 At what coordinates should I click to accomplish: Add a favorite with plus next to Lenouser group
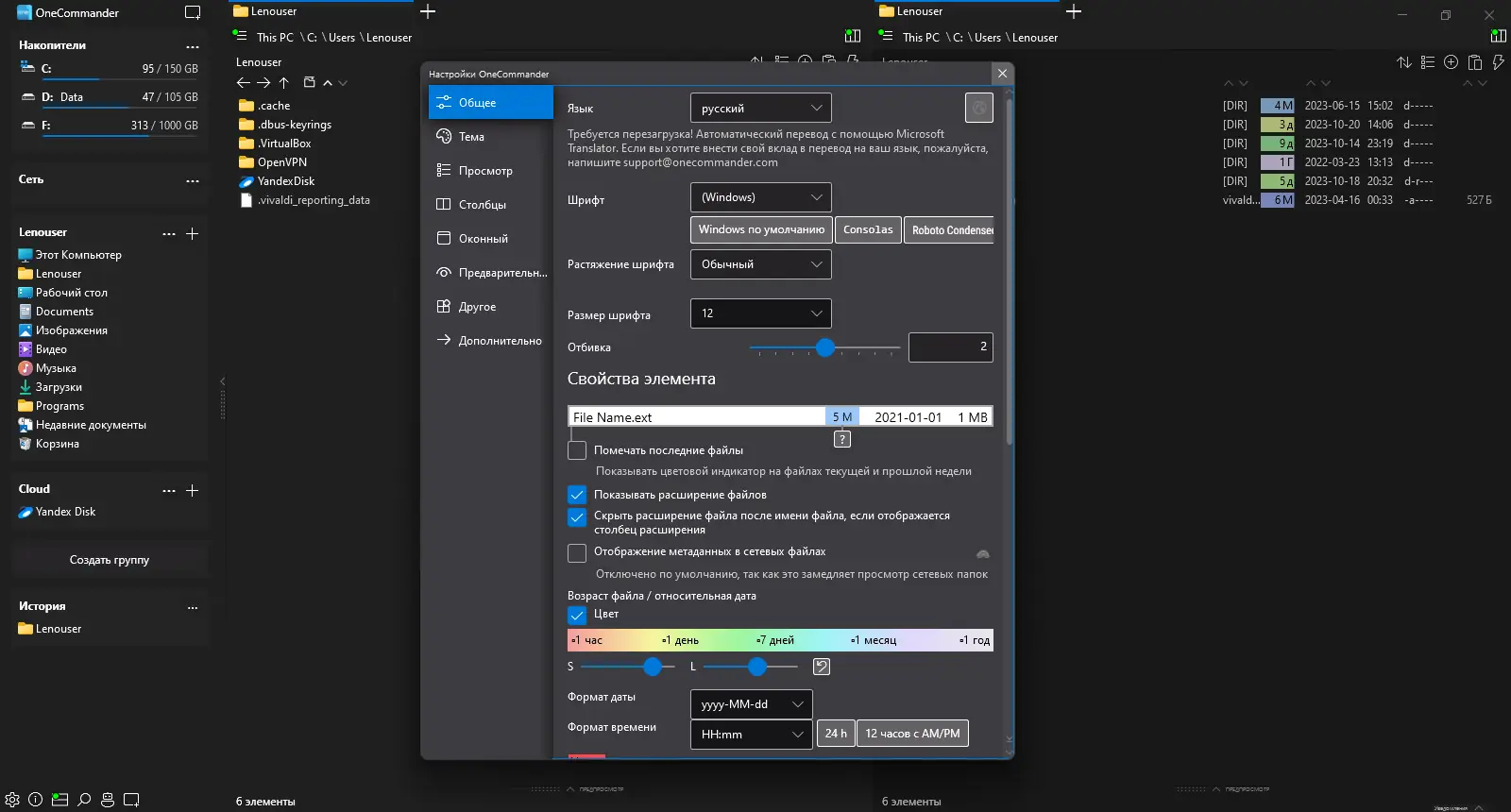pos(193,233)
